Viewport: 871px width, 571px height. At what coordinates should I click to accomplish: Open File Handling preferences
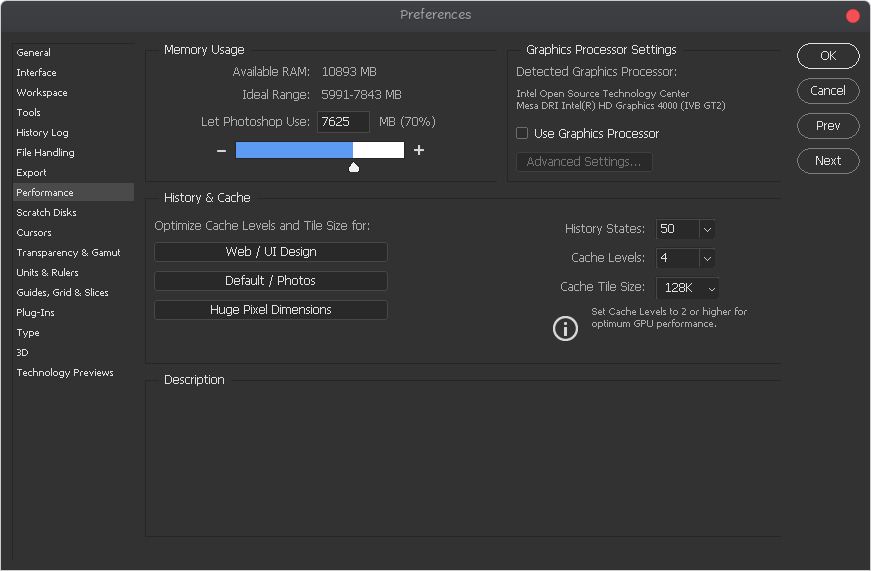[x=73, y=152]
